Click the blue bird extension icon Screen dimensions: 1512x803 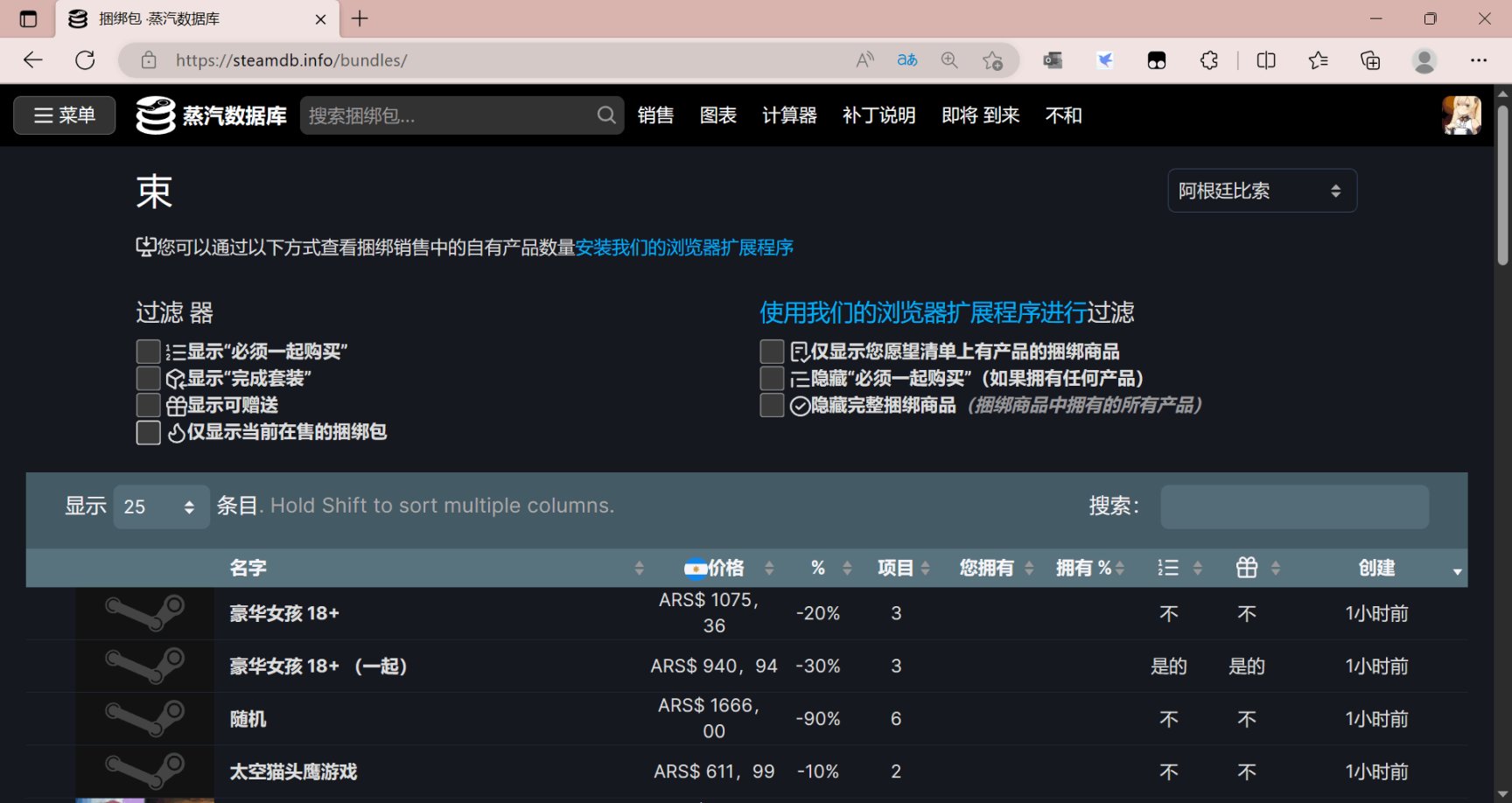click(1105, 60)
